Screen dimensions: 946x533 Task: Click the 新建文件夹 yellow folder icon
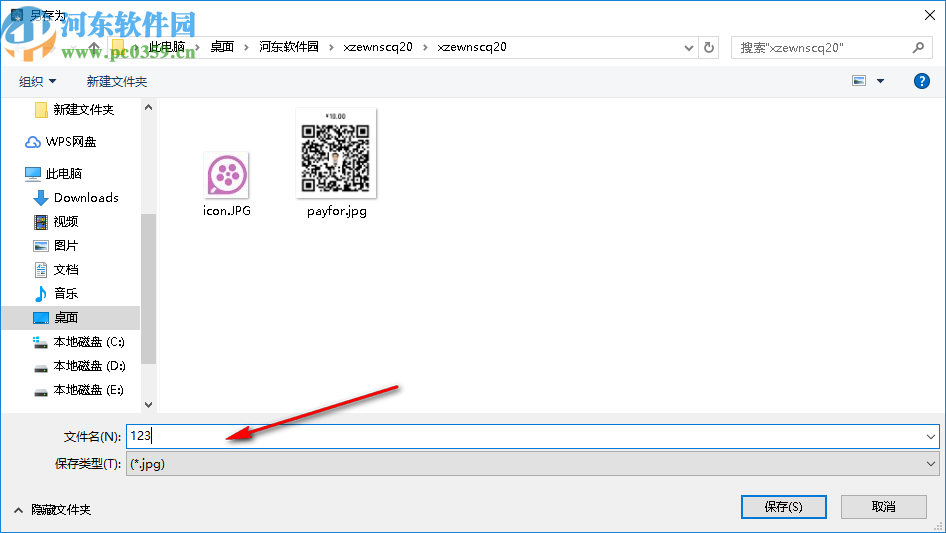(x=40, y=110)
